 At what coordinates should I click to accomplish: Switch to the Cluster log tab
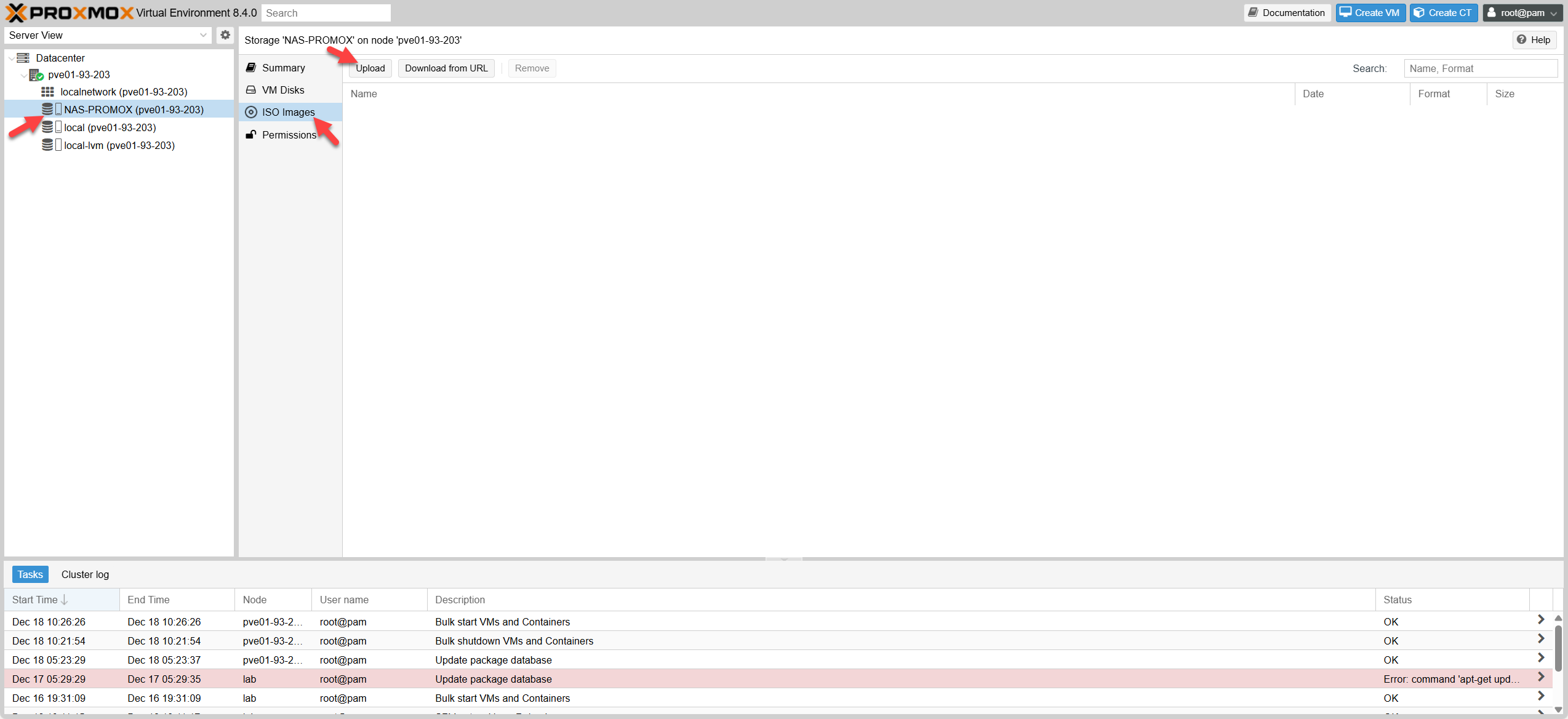pyautogui.click(x=85, y=574)
